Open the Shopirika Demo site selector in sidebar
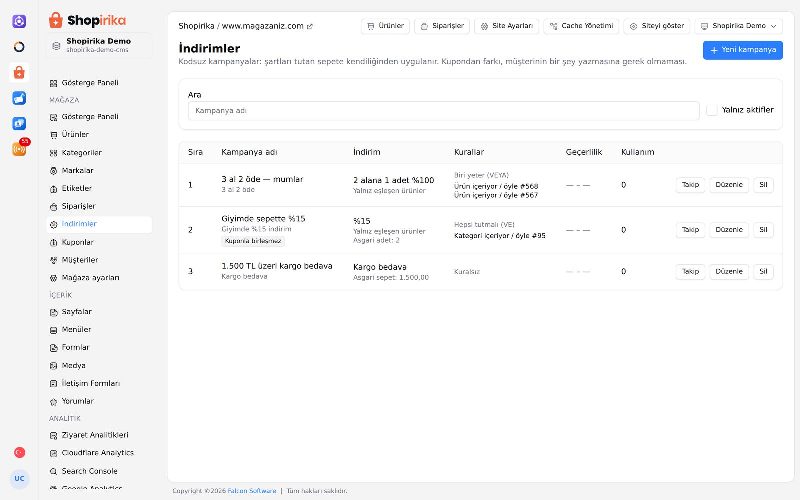 (x=99, y=45)
